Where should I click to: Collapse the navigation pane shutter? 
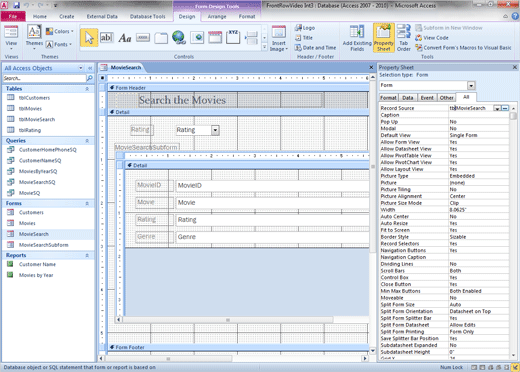tap(90, 68)
